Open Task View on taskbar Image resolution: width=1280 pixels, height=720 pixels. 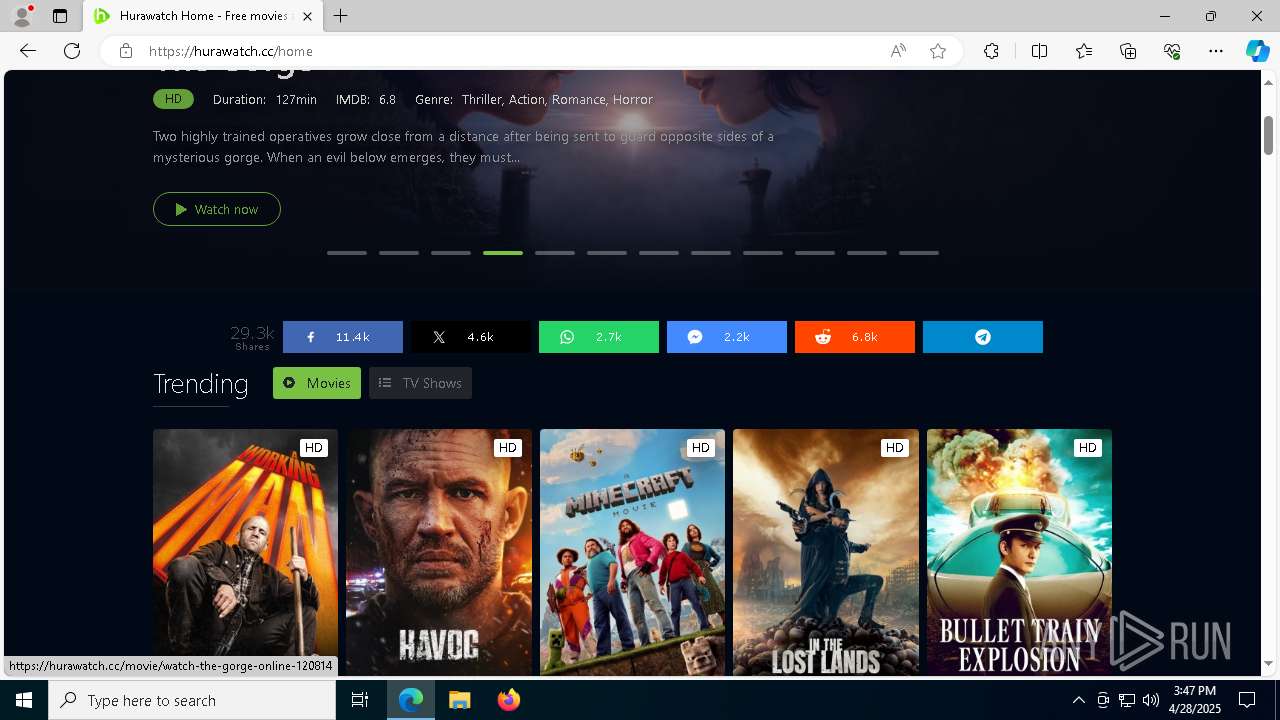click(x=360, y=700)
